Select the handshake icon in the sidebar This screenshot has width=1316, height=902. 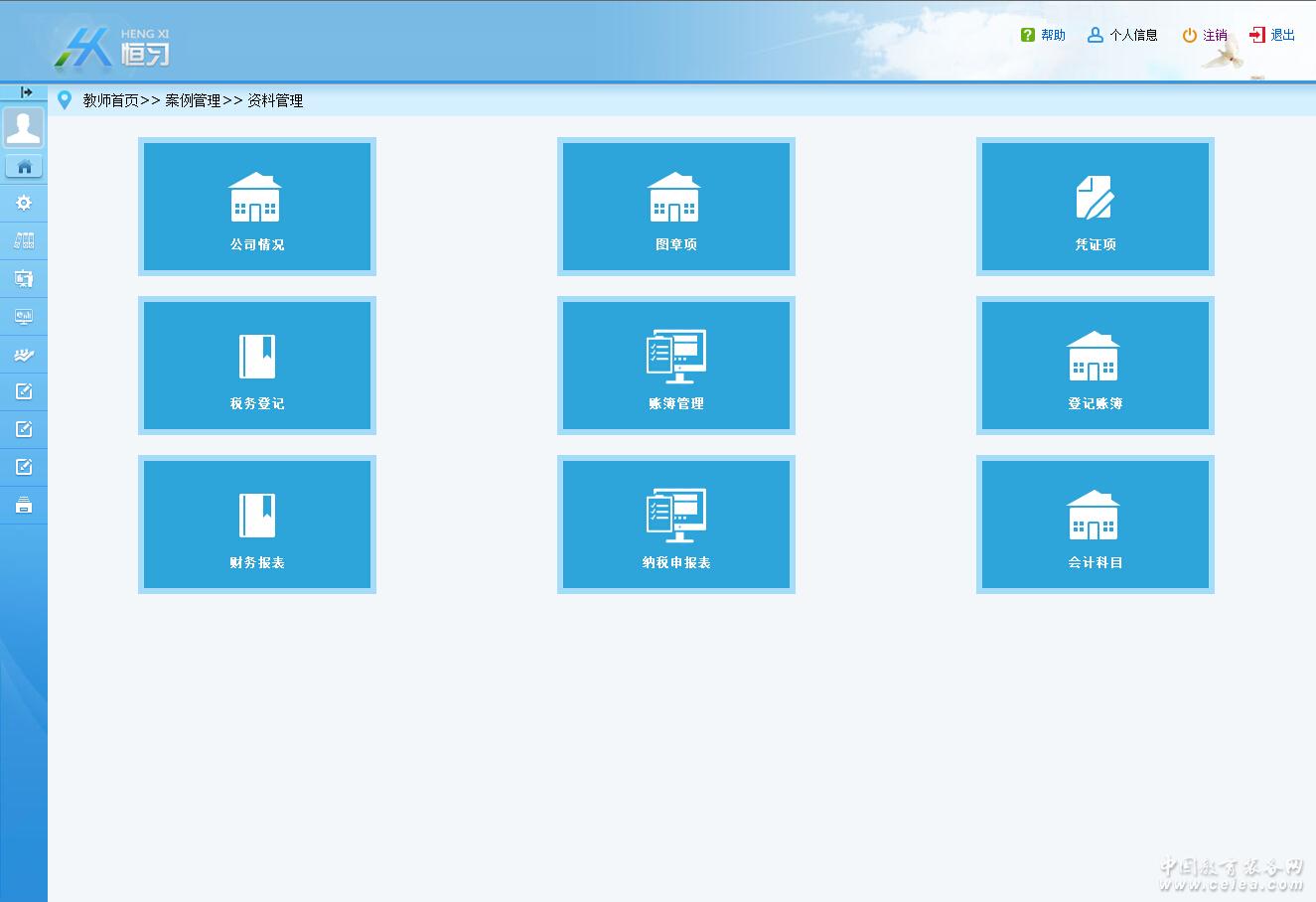point(24,355)
